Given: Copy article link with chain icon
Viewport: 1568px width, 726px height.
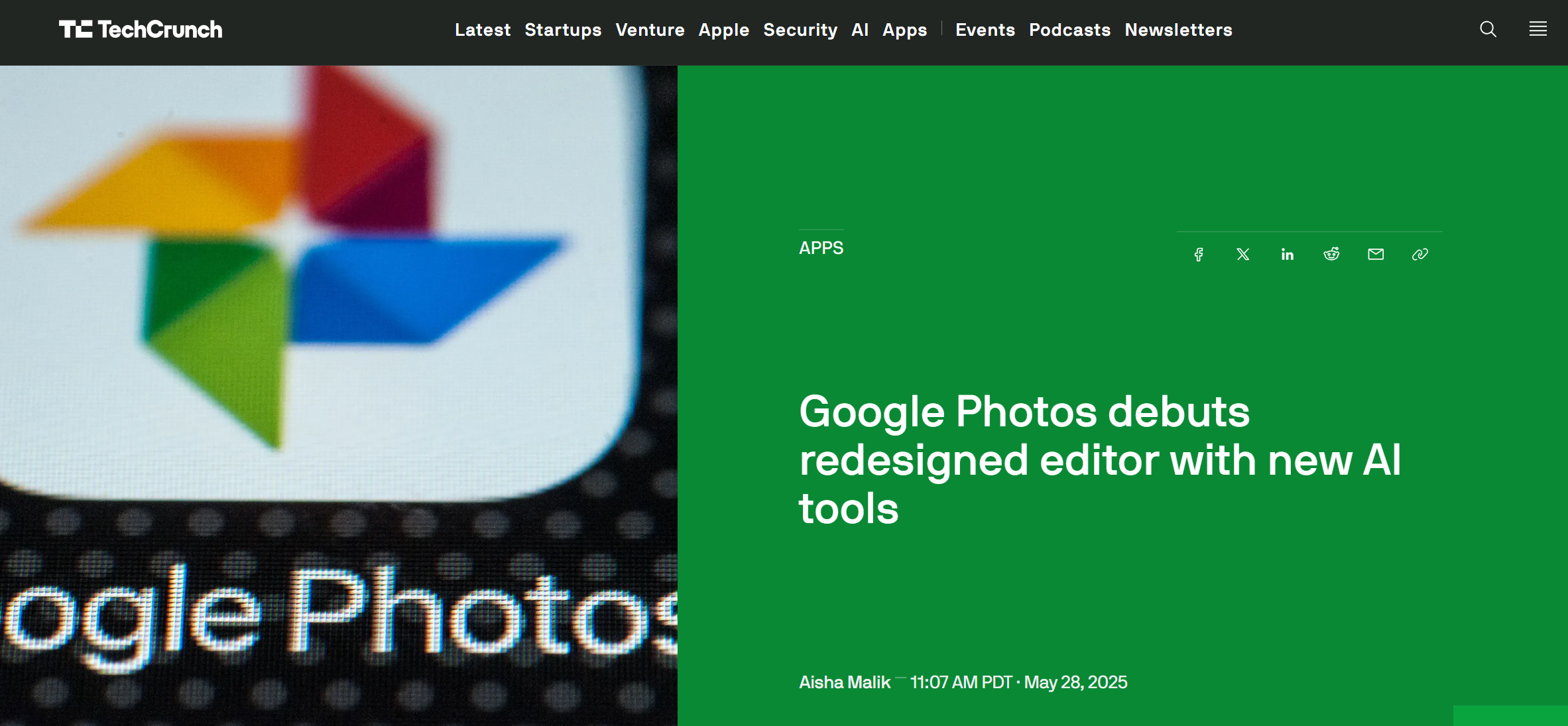Looking at the screenshot, I should 1419,255.
